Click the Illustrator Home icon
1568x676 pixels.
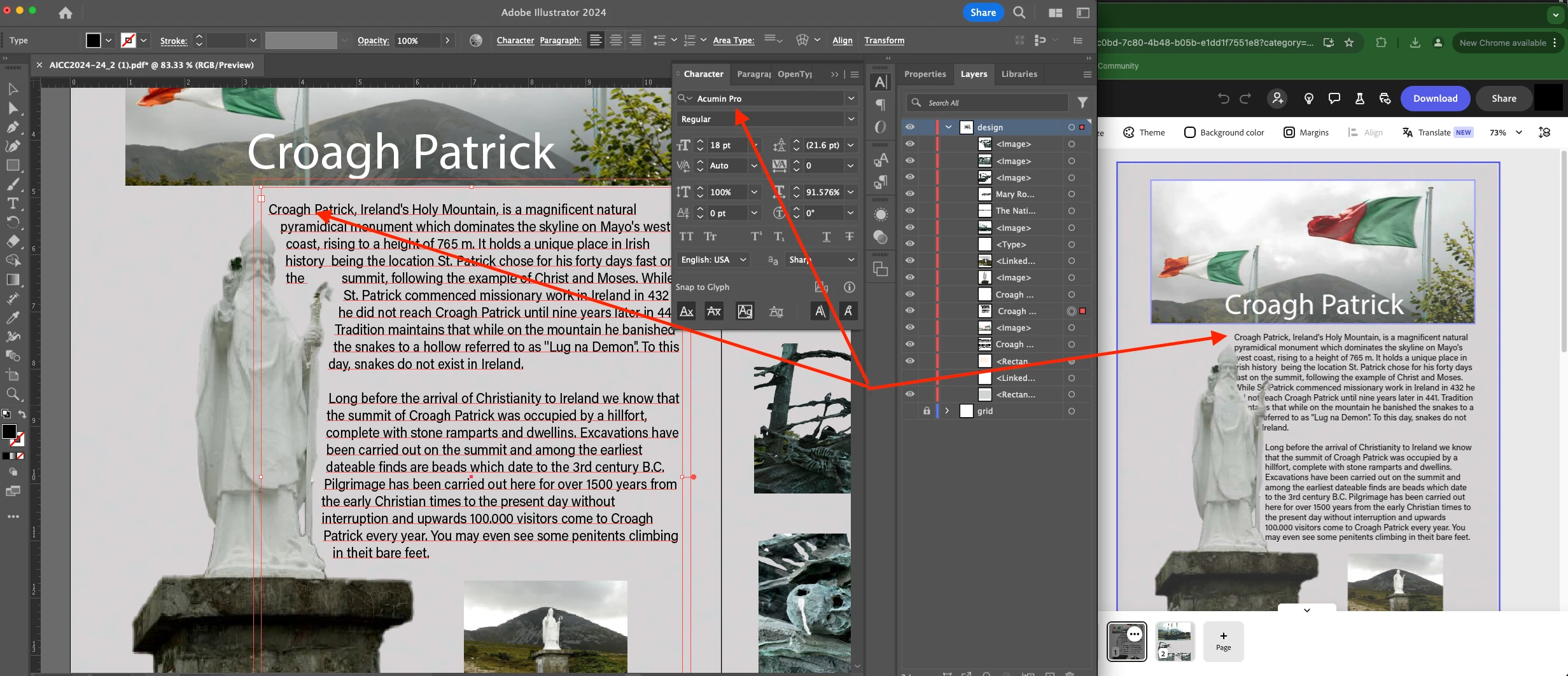[65, 13]
